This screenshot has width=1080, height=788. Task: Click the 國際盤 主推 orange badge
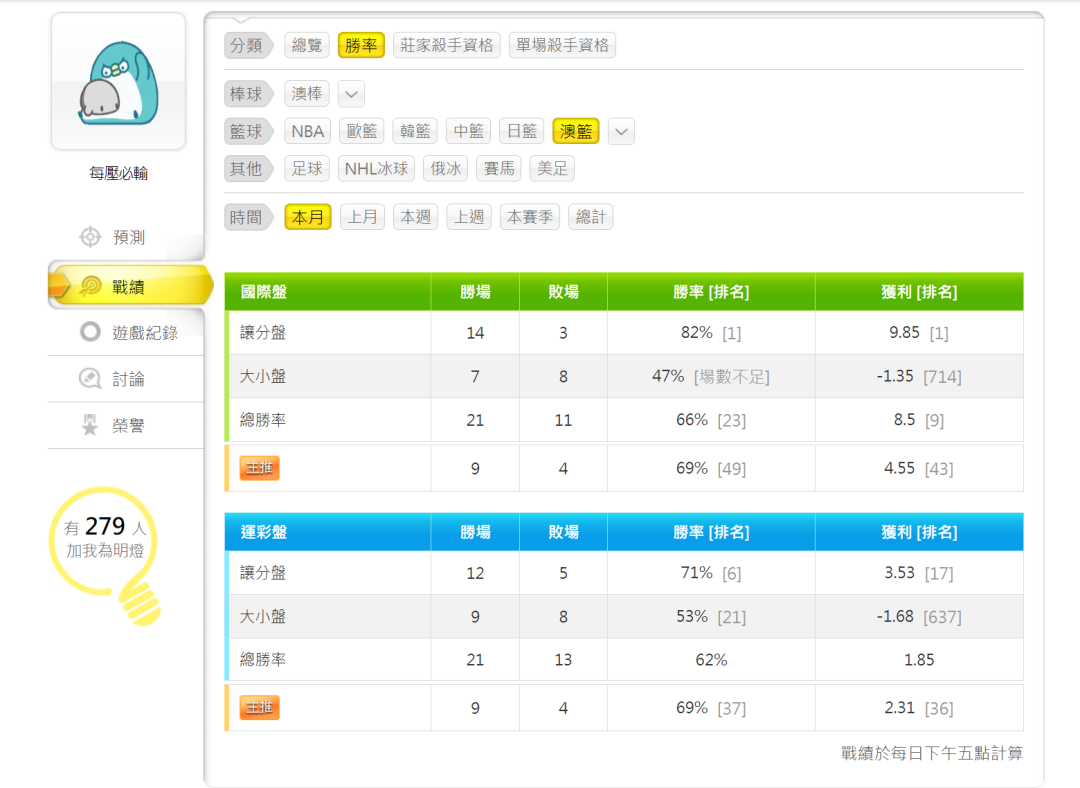pyautogui.click(x=260, y=468)
